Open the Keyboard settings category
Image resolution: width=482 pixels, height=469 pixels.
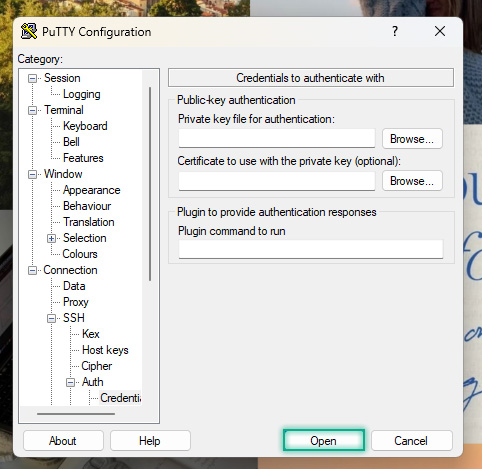85,126
